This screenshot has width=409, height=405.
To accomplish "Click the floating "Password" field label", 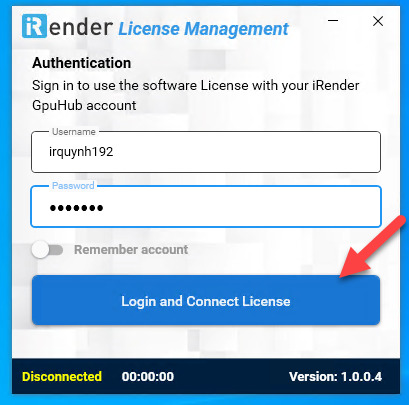I will pyautogui.click(x=73, y=186).
